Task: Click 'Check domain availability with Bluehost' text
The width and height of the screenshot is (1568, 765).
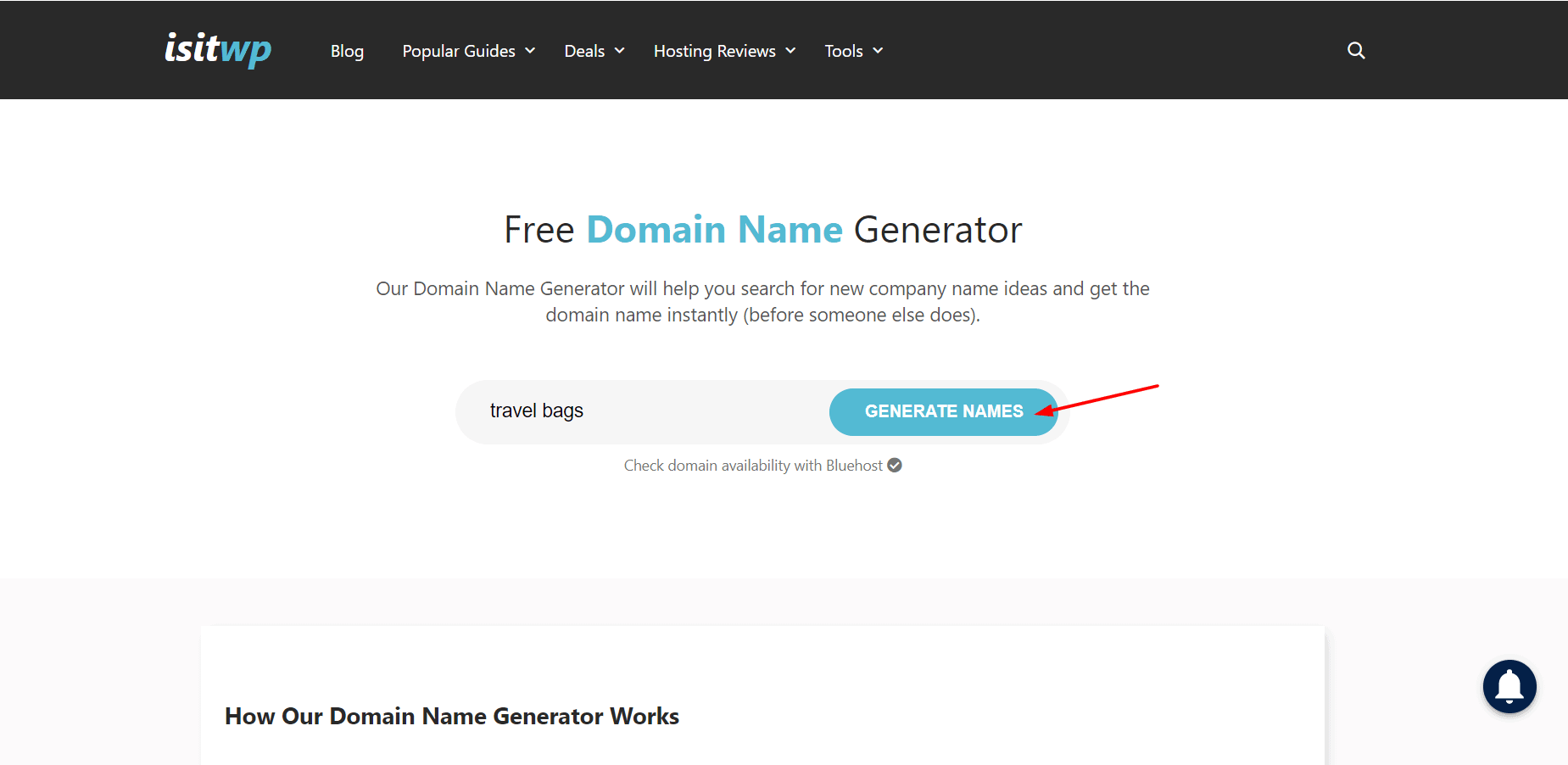Action: click(752, 466)
